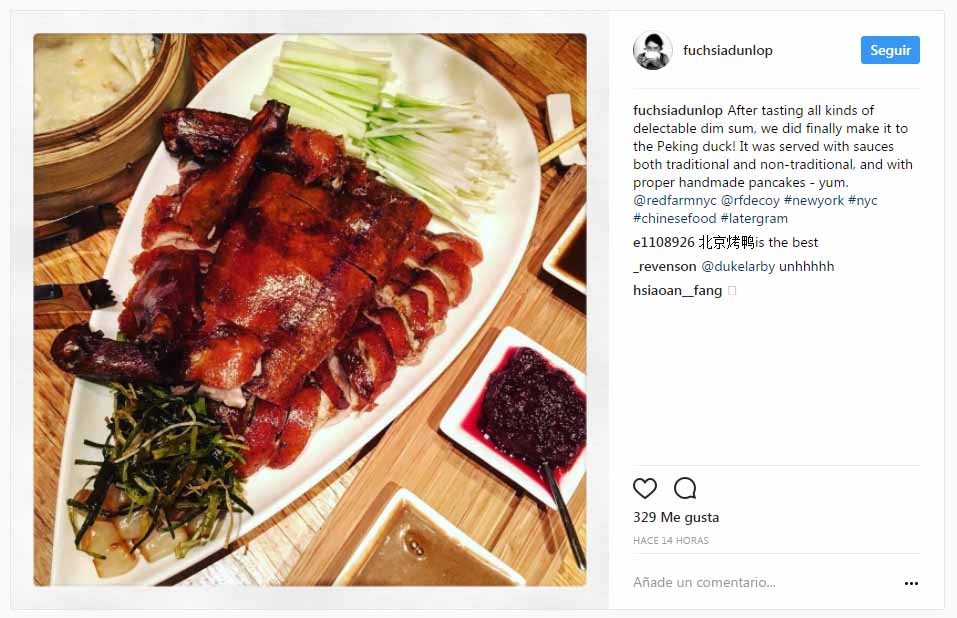Screen dimensions: 957x618
Task: Open the #chinesefood hashtag
Action: click(x=674, y=218)
